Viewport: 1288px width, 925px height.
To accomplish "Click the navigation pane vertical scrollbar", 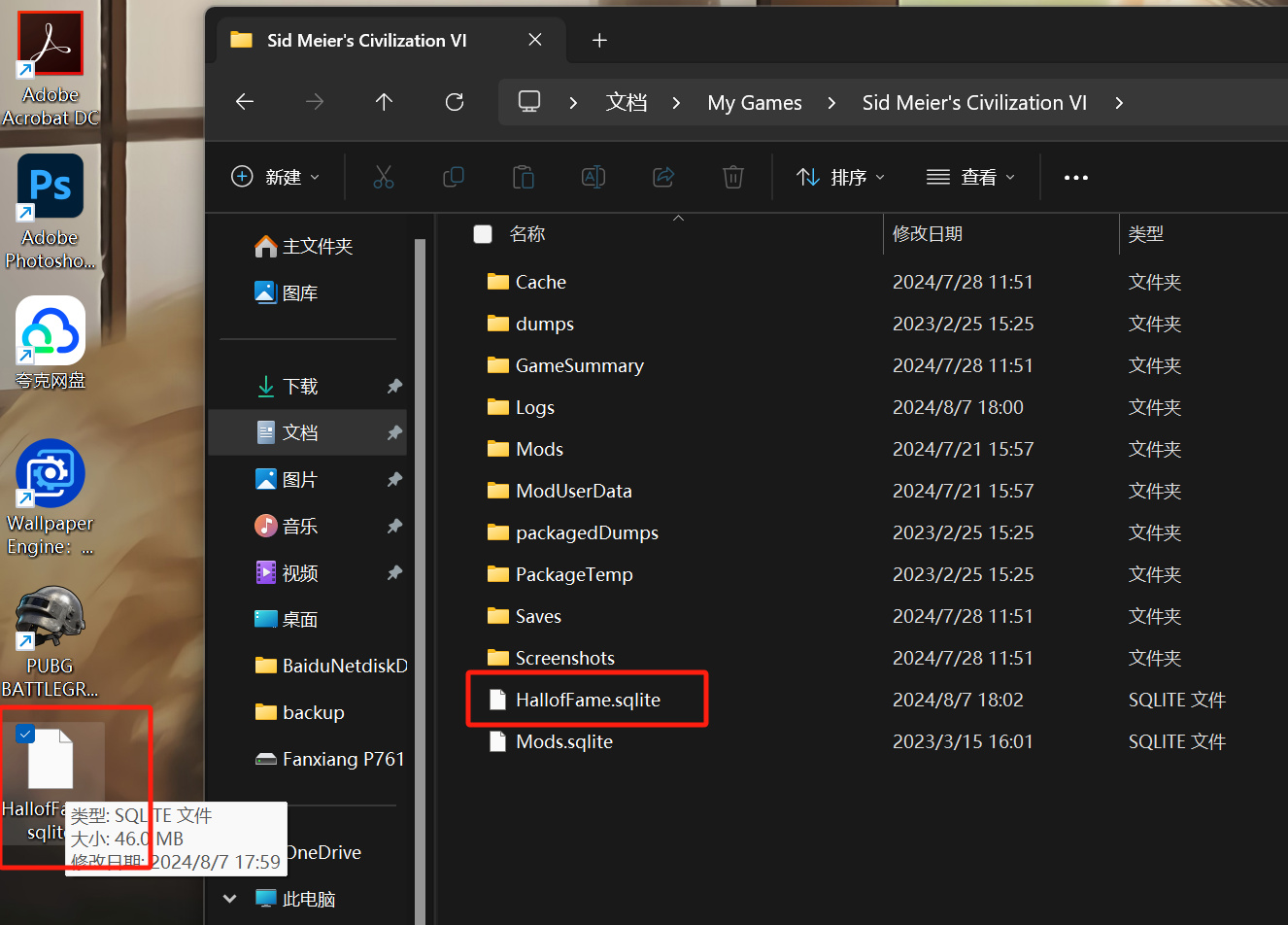I will point(420,581).
